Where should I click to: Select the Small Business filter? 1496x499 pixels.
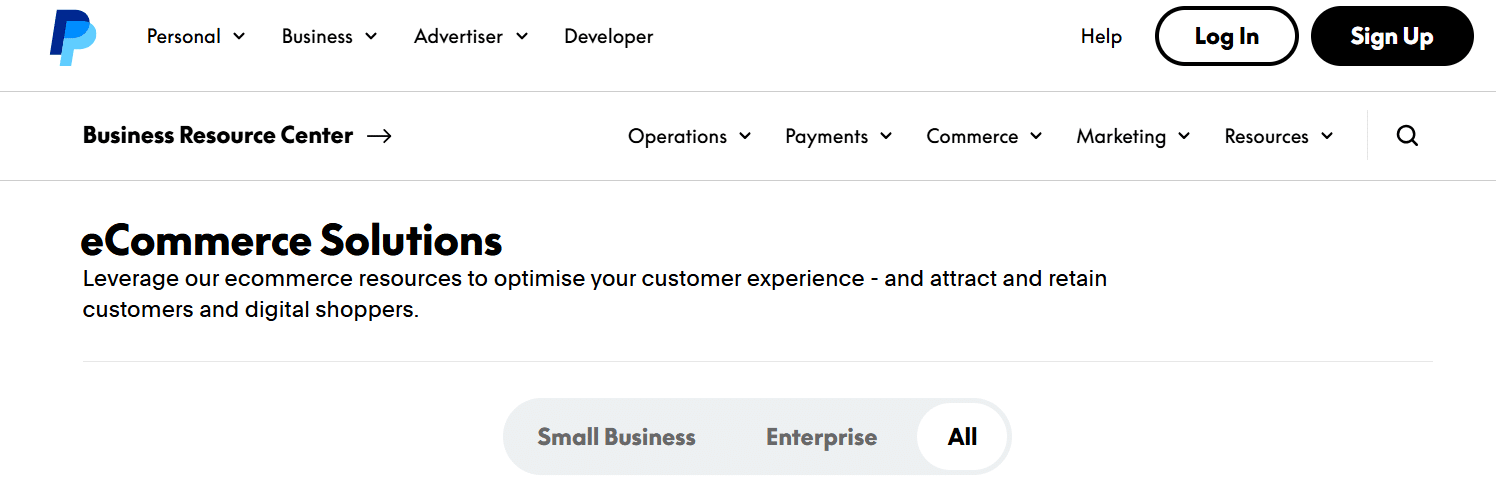tap(616, 437)
